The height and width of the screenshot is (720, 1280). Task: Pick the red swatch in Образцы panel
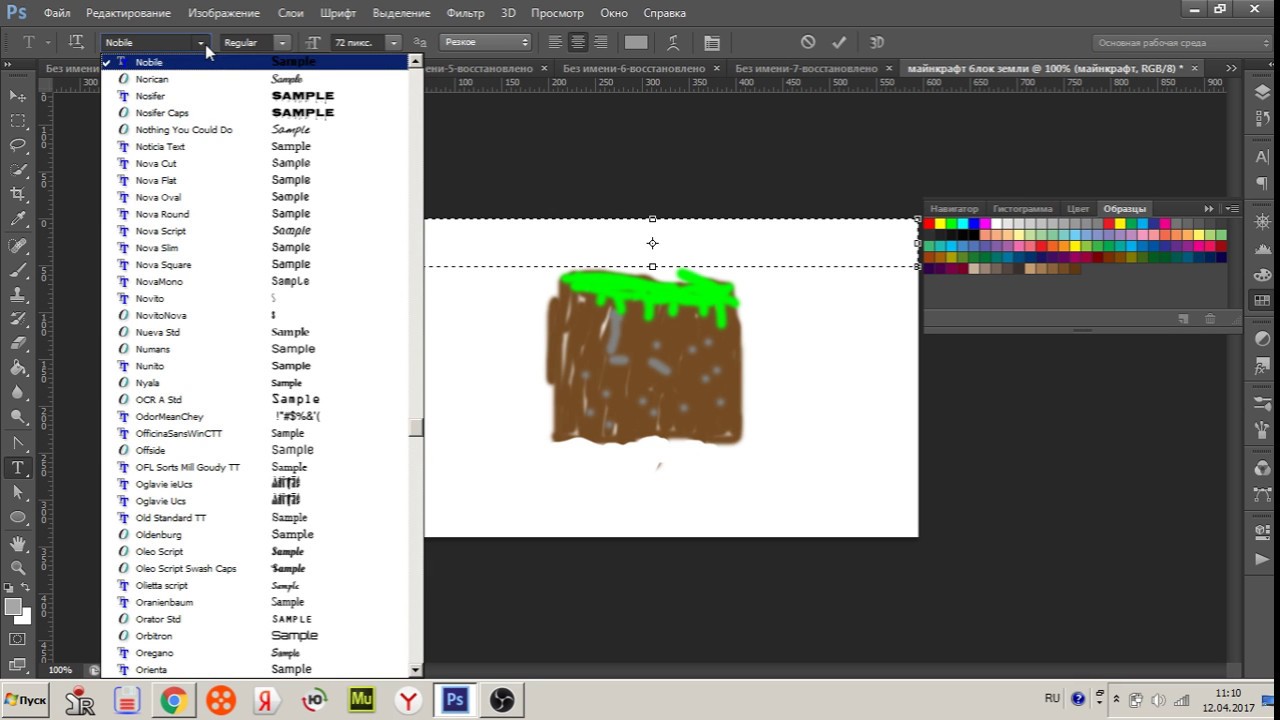(x=929, y=223)
